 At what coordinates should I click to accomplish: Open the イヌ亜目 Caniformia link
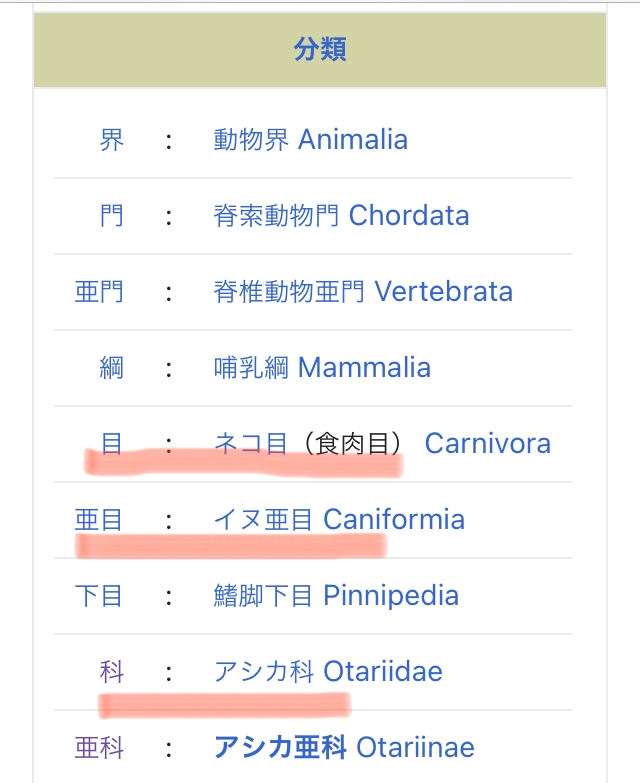(339, 519)
